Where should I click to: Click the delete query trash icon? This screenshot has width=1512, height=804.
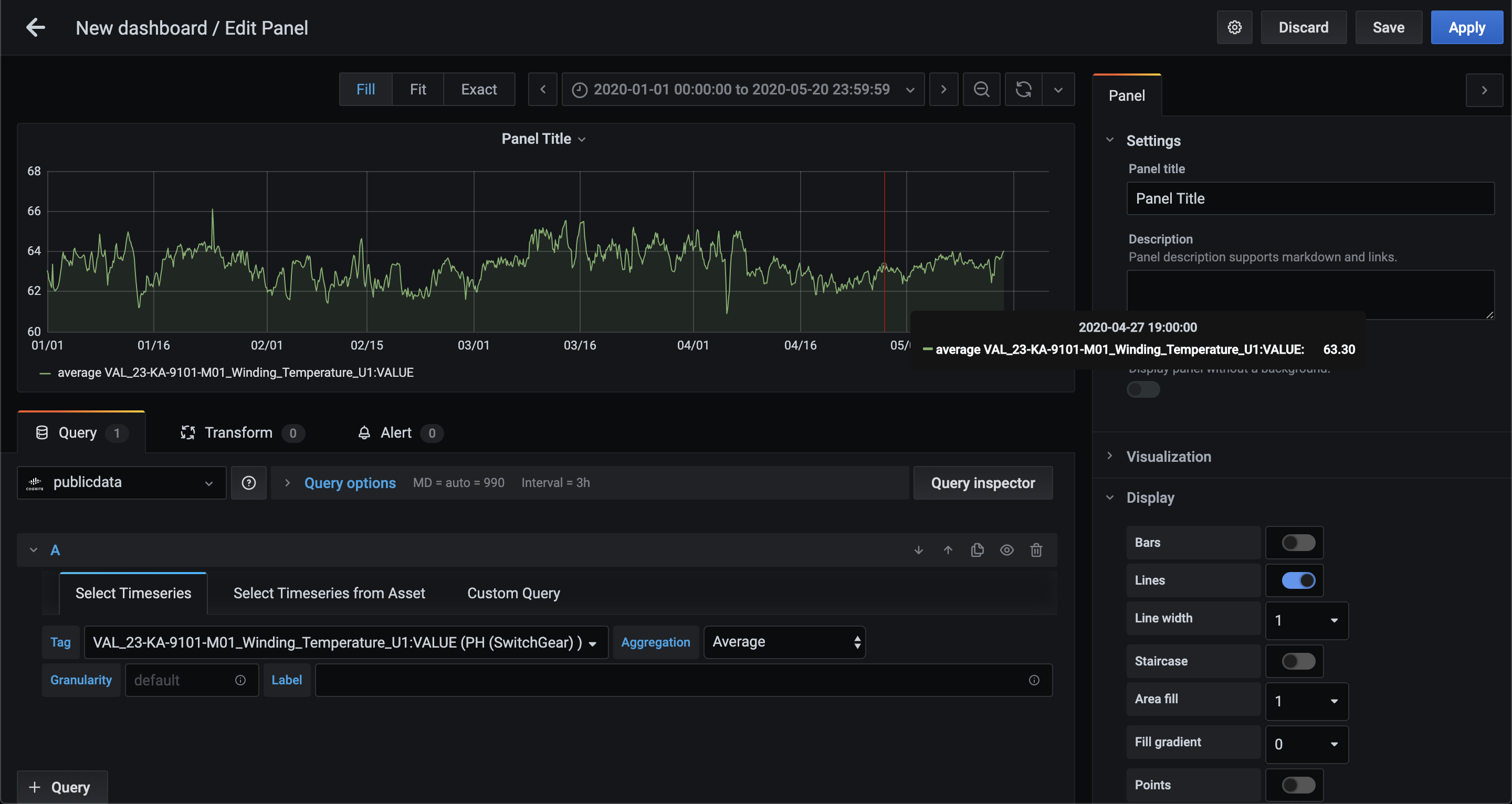pyautogui.click(x=1036, y=549)
